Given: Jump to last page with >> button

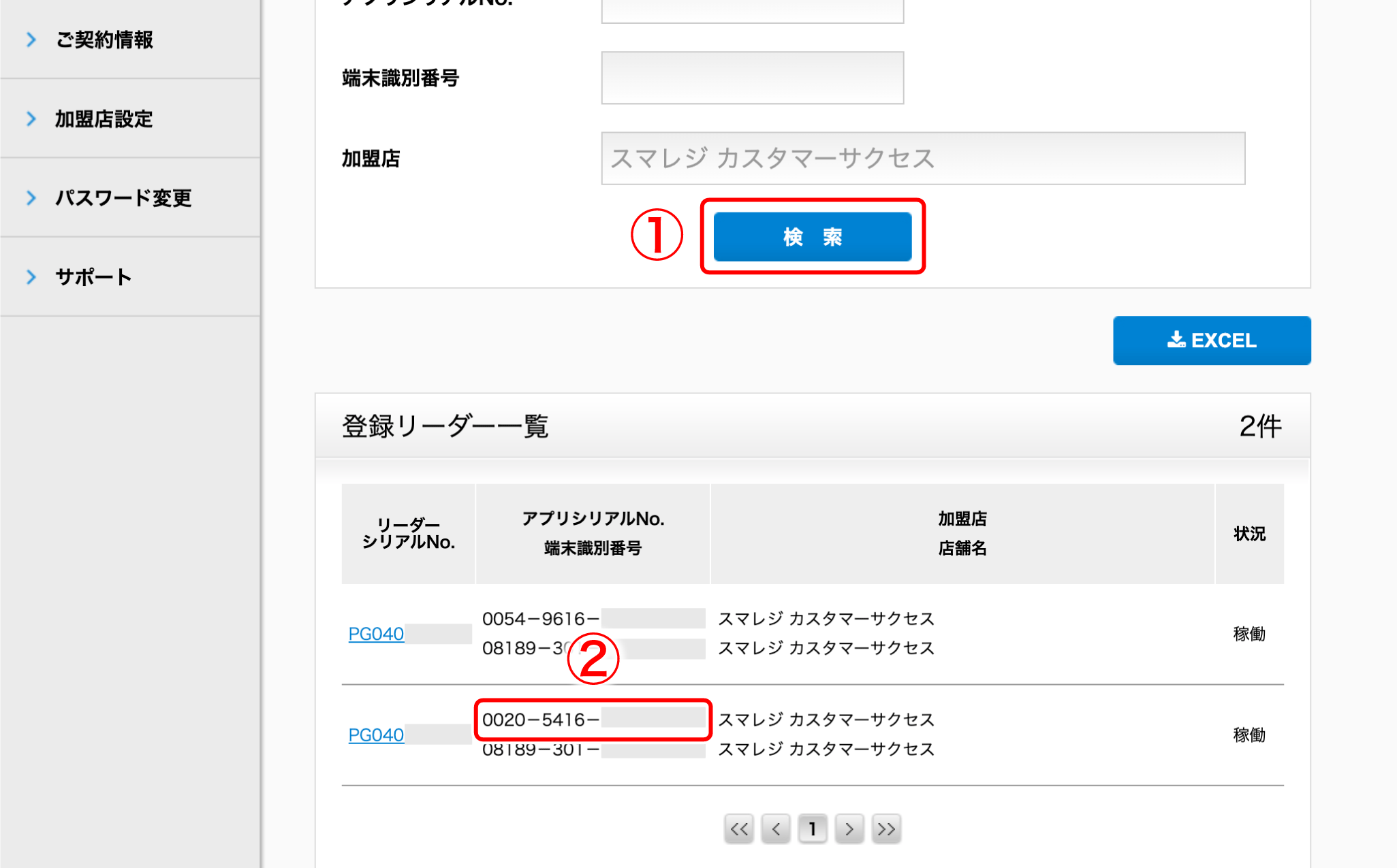Looking at the screenshot, I should pos(885,829).
